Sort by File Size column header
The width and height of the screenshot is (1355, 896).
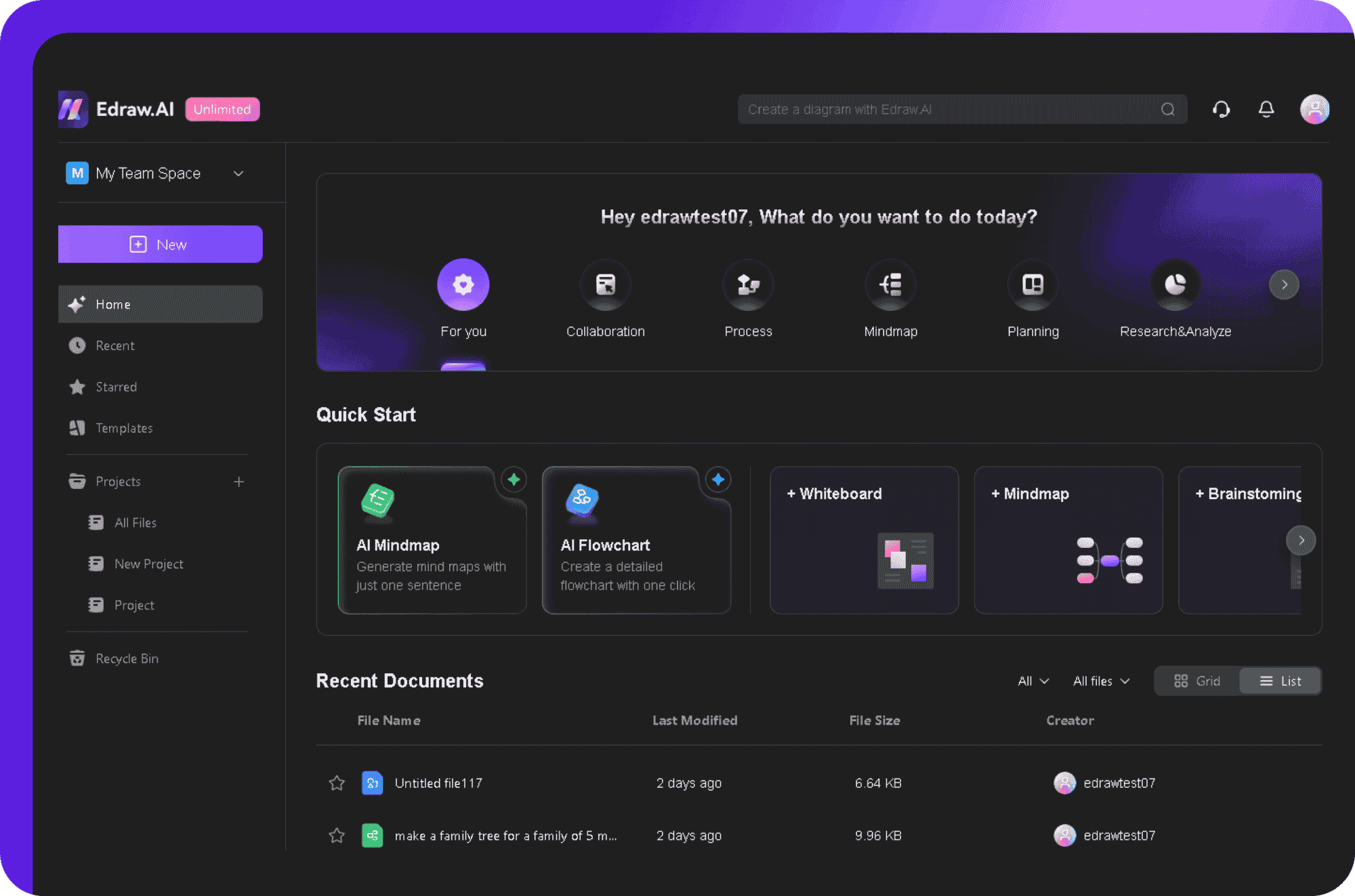pyautogui.click(x=875, y=721)
